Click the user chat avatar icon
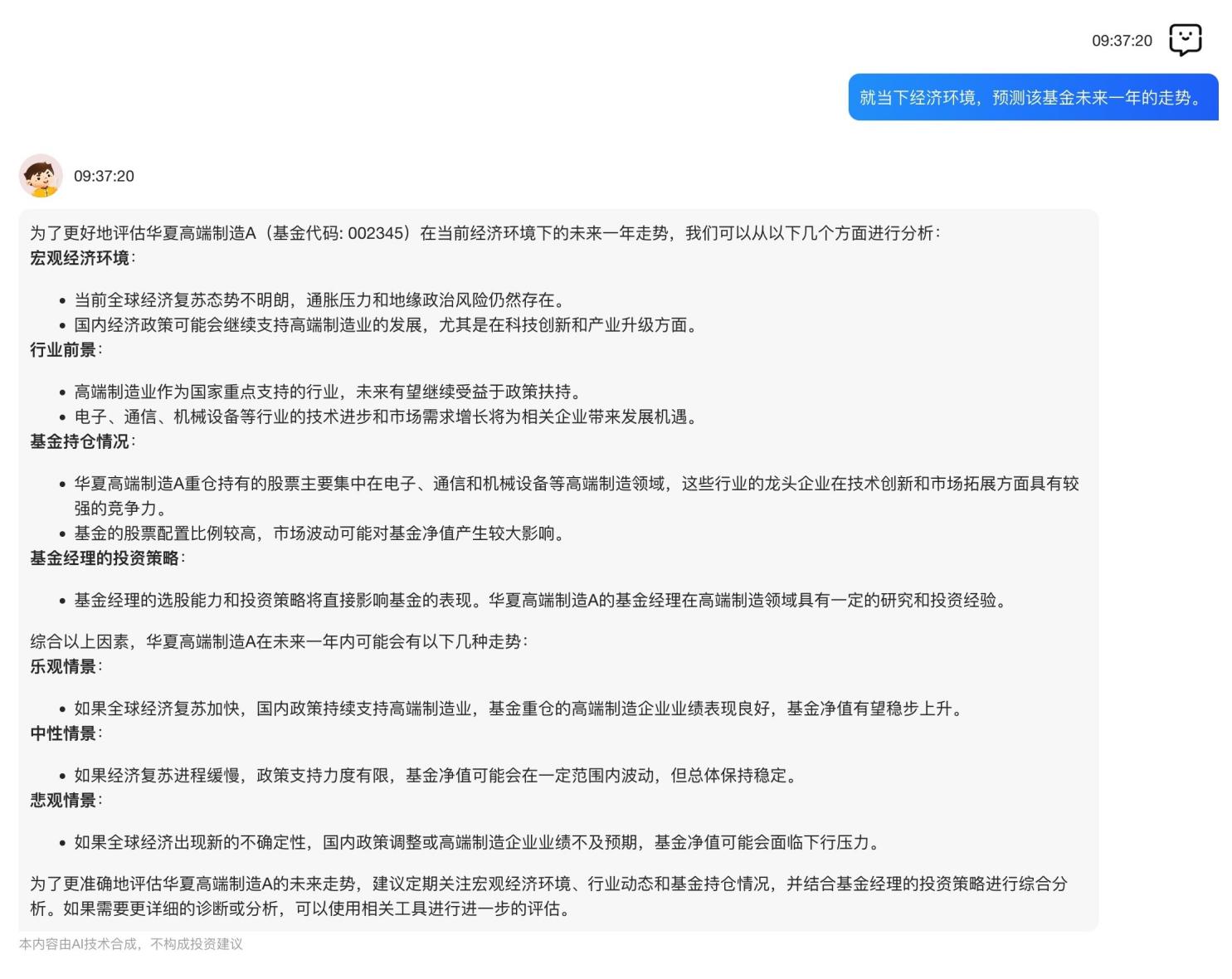1232x979 pixels. pos(1185,40)
